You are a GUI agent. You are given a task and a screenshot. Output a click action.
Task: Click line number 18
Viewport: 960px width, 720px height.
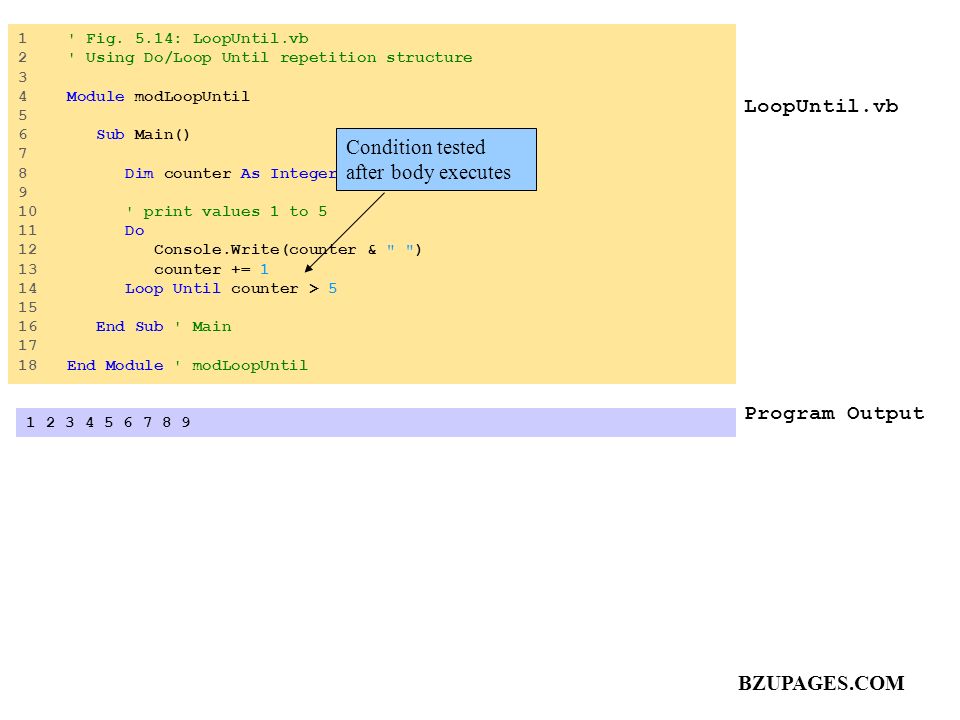click(28, 366)
